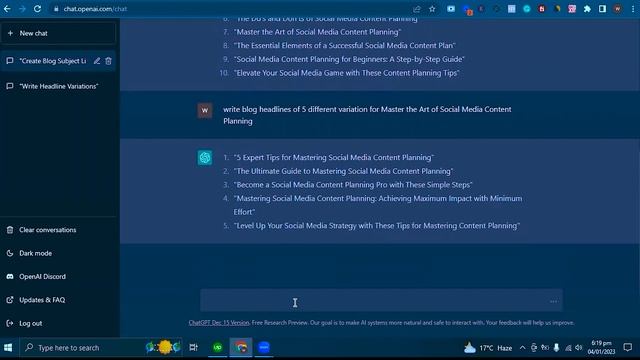
Task: Open Windows notification center
Action: 628,347
